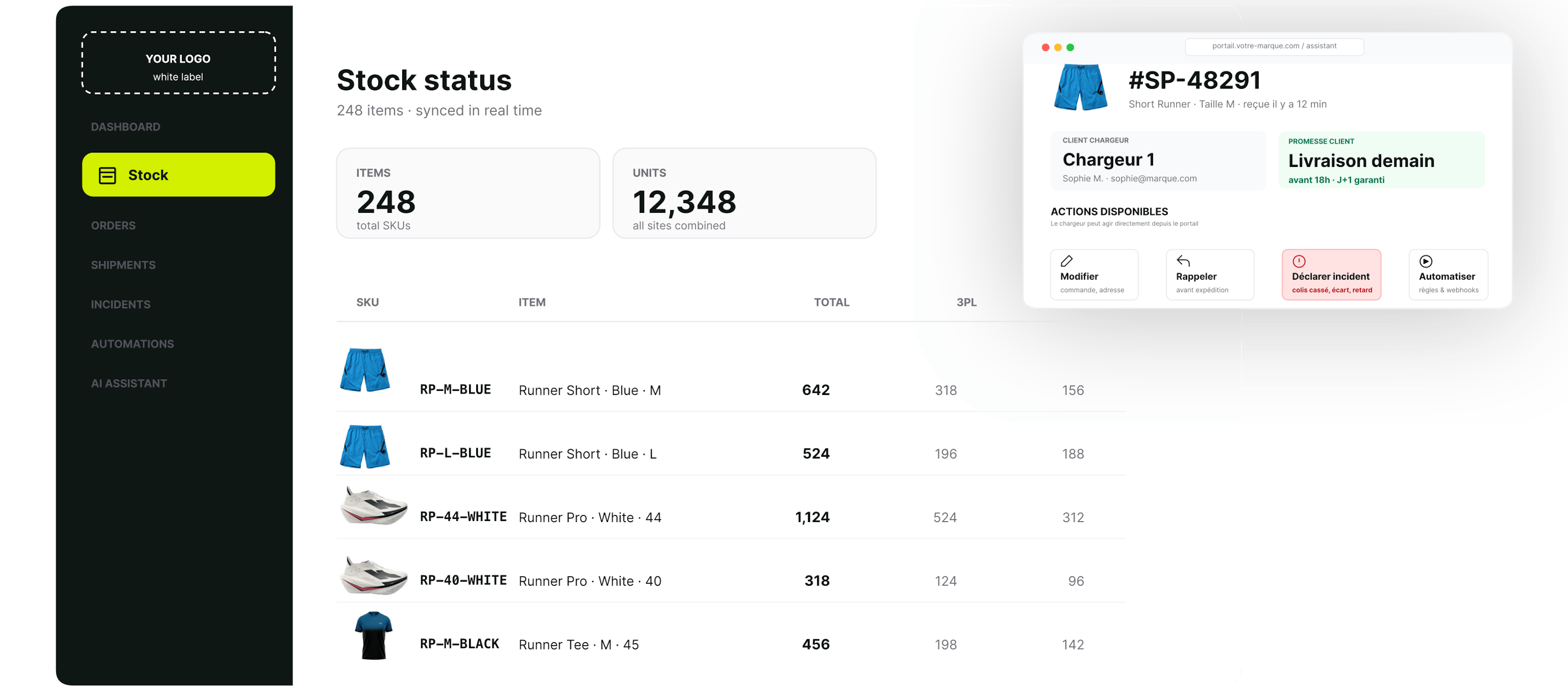Click the red alert icon on Déclarer incident
This screenshot has width=1568, height=691.
tap(1298, 261)
